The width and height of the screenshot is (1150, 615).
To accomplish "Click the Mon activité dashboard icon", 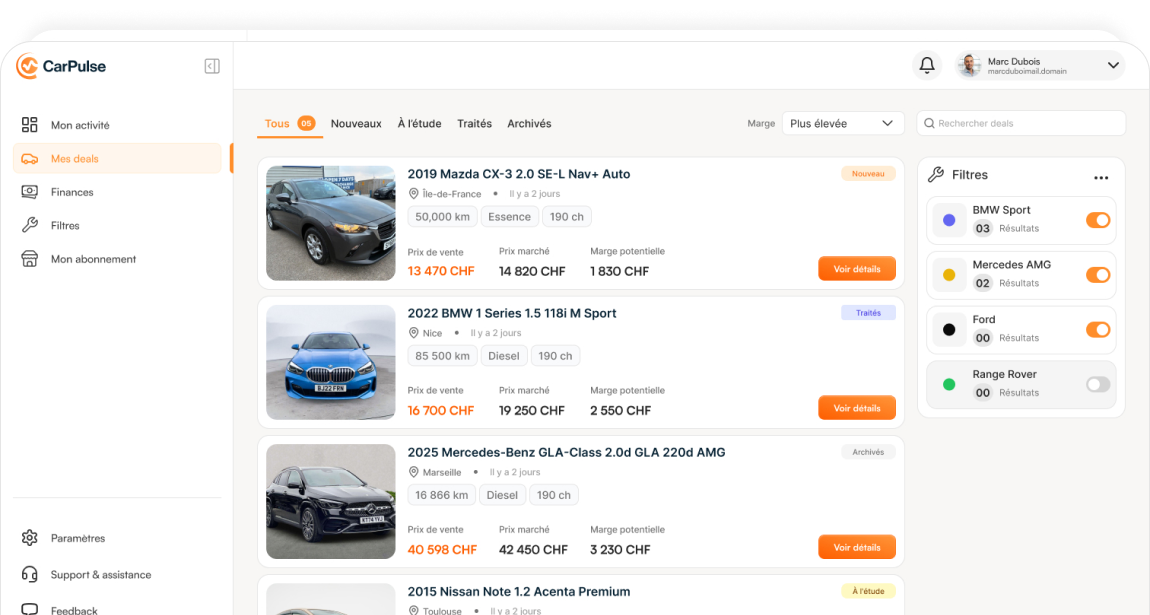I will coord(29,125).
